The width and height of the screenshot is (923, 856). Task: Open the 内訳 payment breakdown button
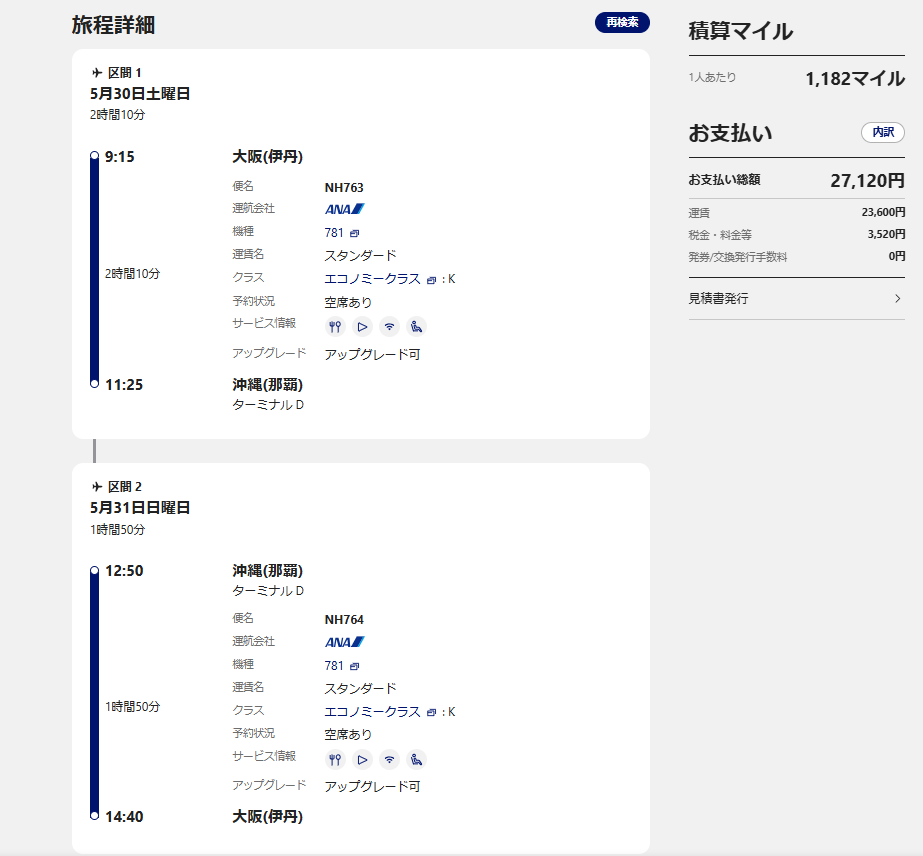882,132
